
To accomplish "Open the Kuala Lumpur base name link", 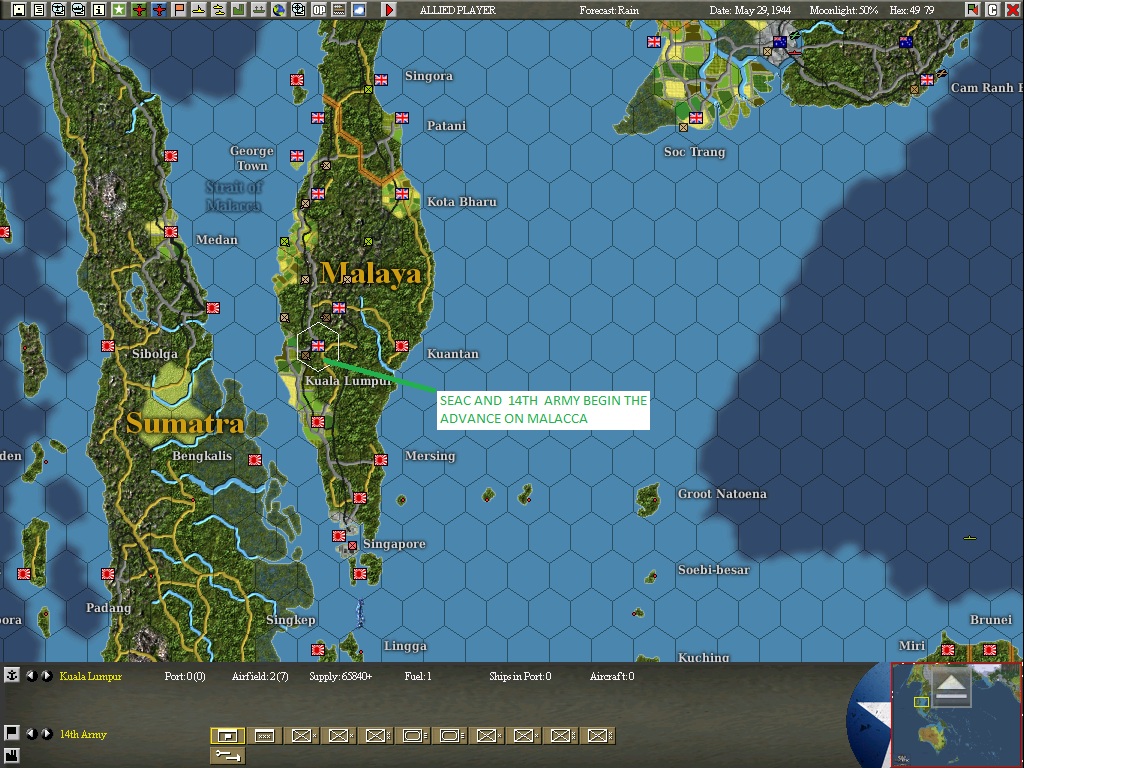I will click(91, 676).
